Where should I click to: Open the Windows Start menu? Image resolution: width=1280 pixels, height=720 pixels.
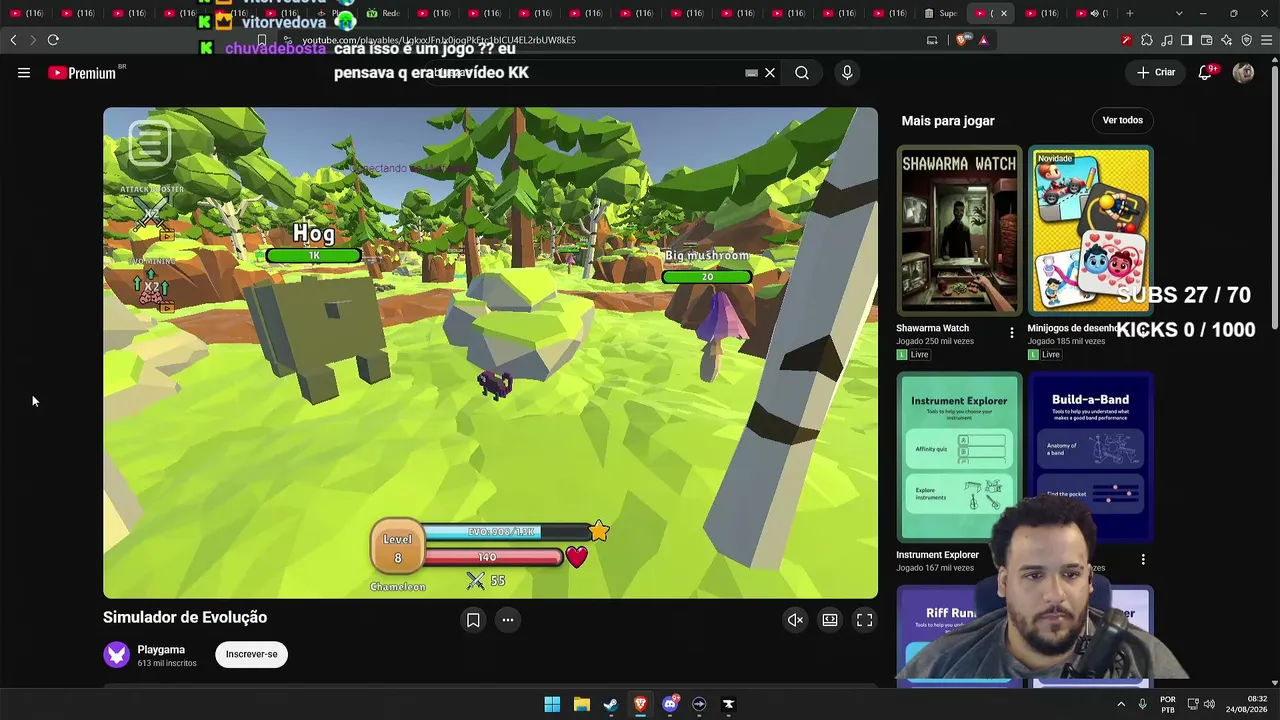tap(552, 704)
